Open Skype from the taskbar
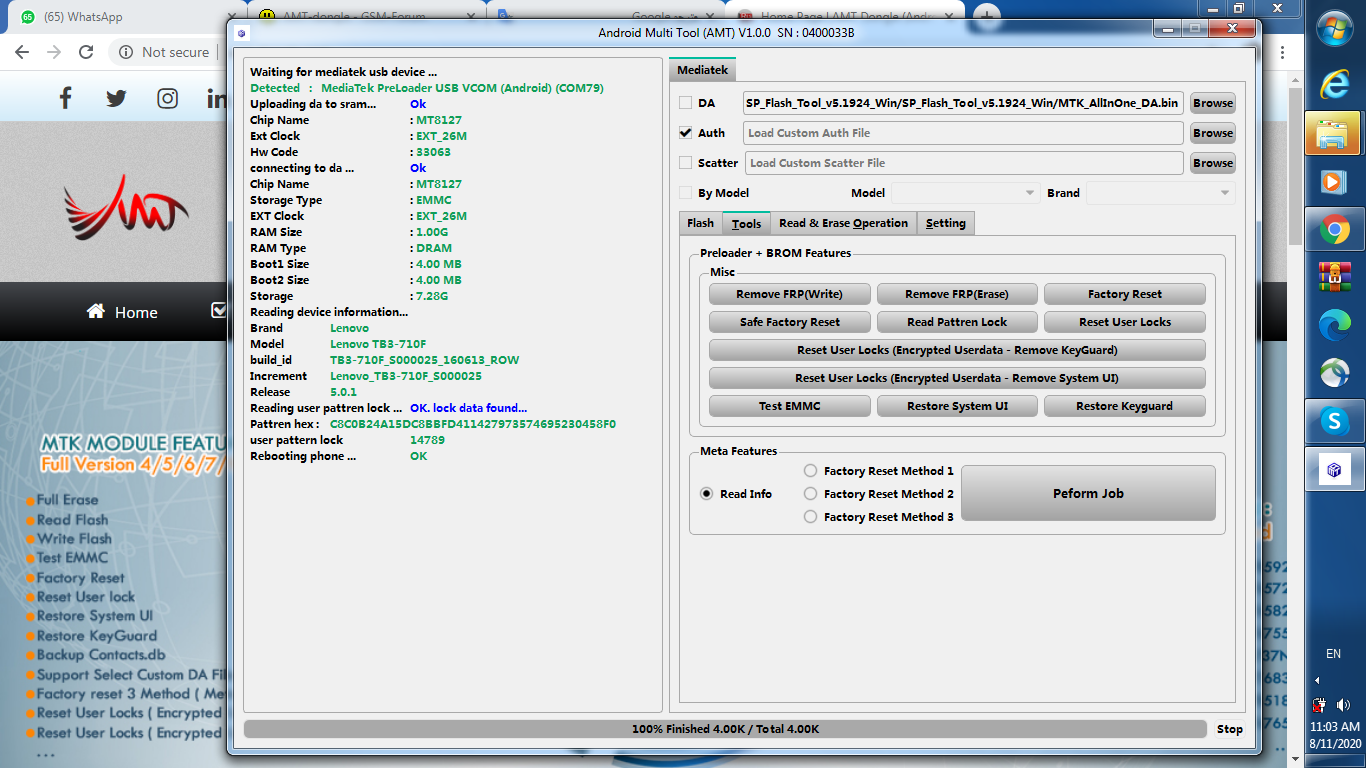The image size is (1366, 768). coord(1334,422)
